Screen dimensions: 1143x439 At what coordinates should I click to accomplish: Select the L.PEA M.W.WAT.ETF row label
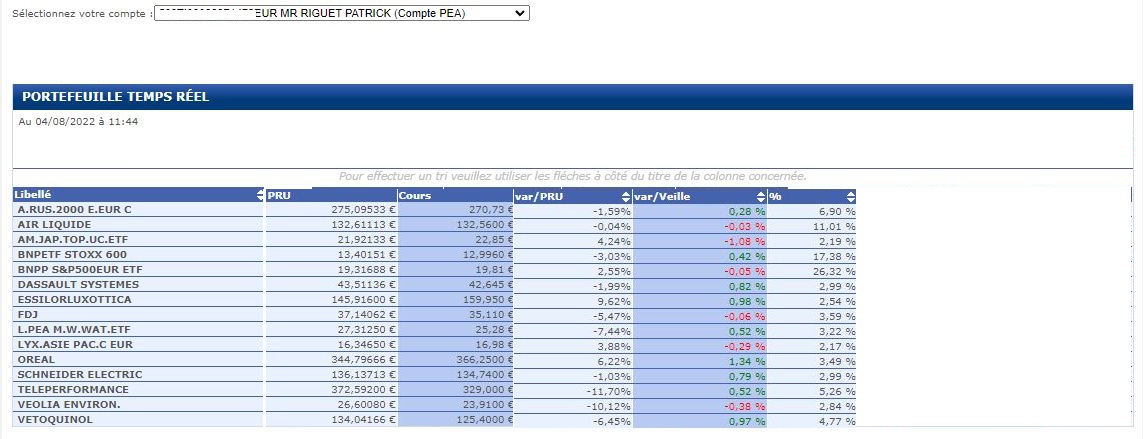[74, 330]
